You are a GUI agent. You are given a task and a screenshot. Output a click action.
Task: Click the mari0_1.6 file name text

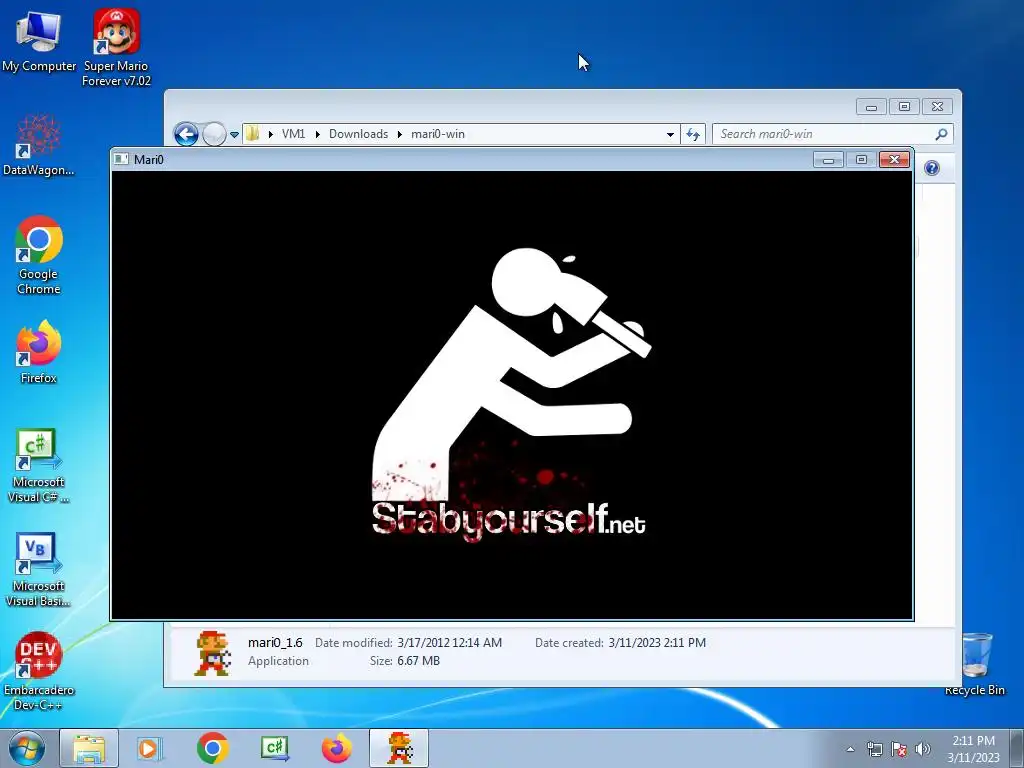pyautogui.click(x=275, y=643)
